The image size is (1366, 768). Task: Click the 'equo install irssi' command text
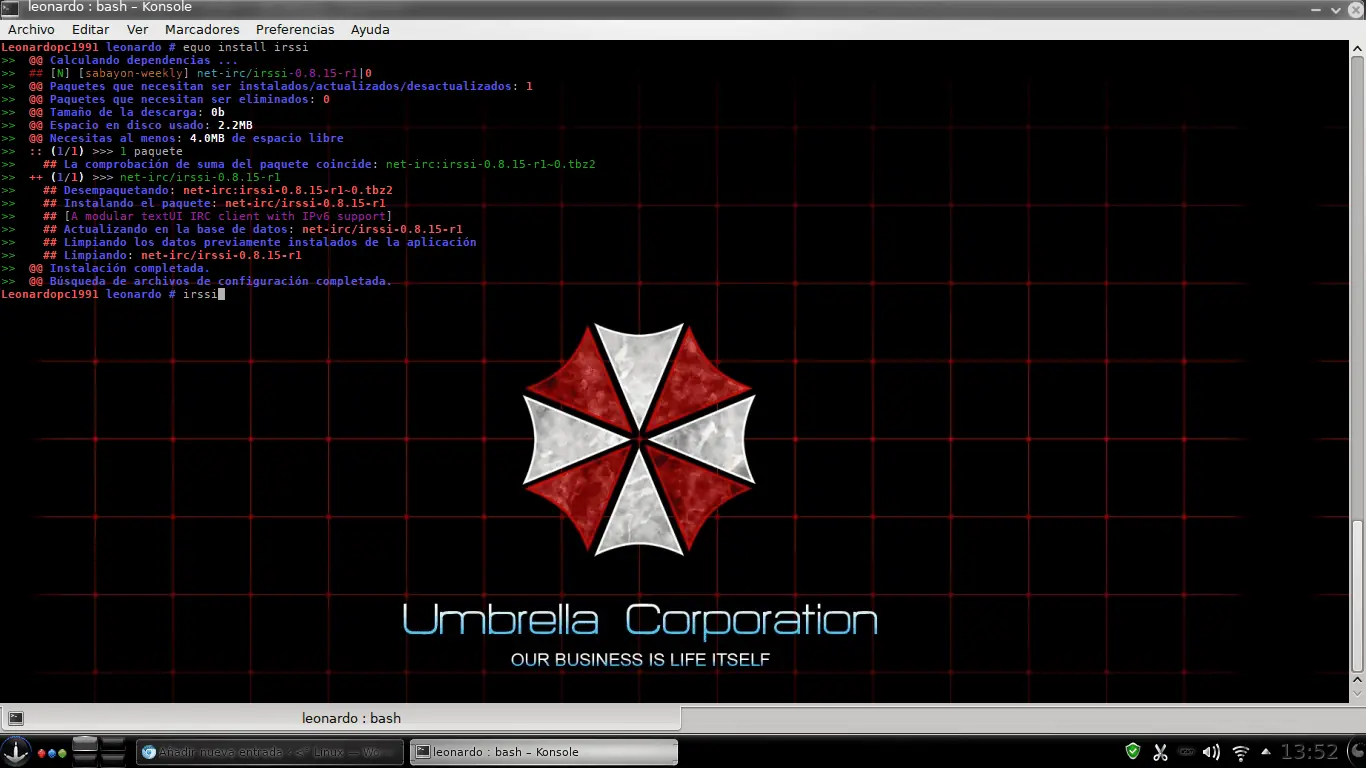tap(246, 47)
